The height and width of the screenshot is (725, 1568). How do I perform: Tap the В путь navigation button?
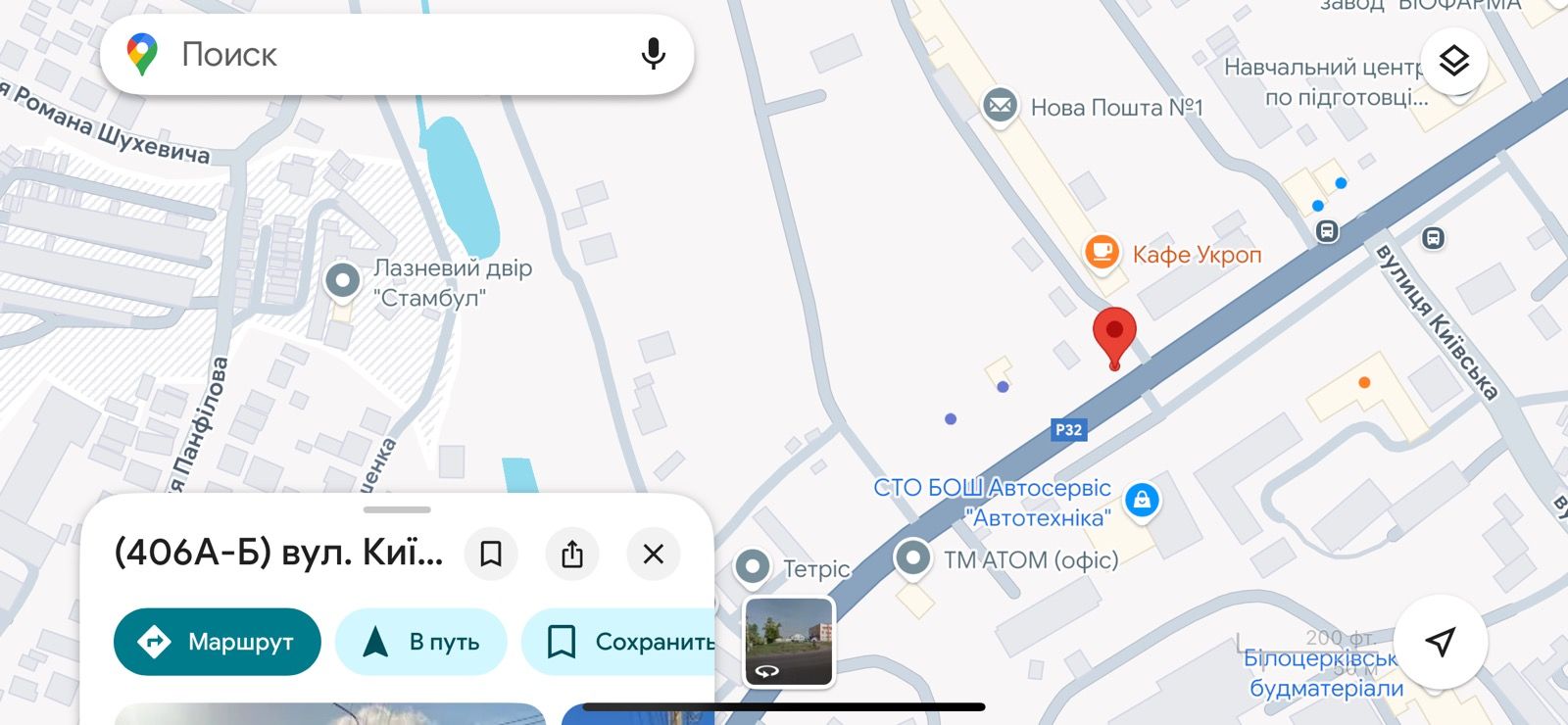pos(421,642)
